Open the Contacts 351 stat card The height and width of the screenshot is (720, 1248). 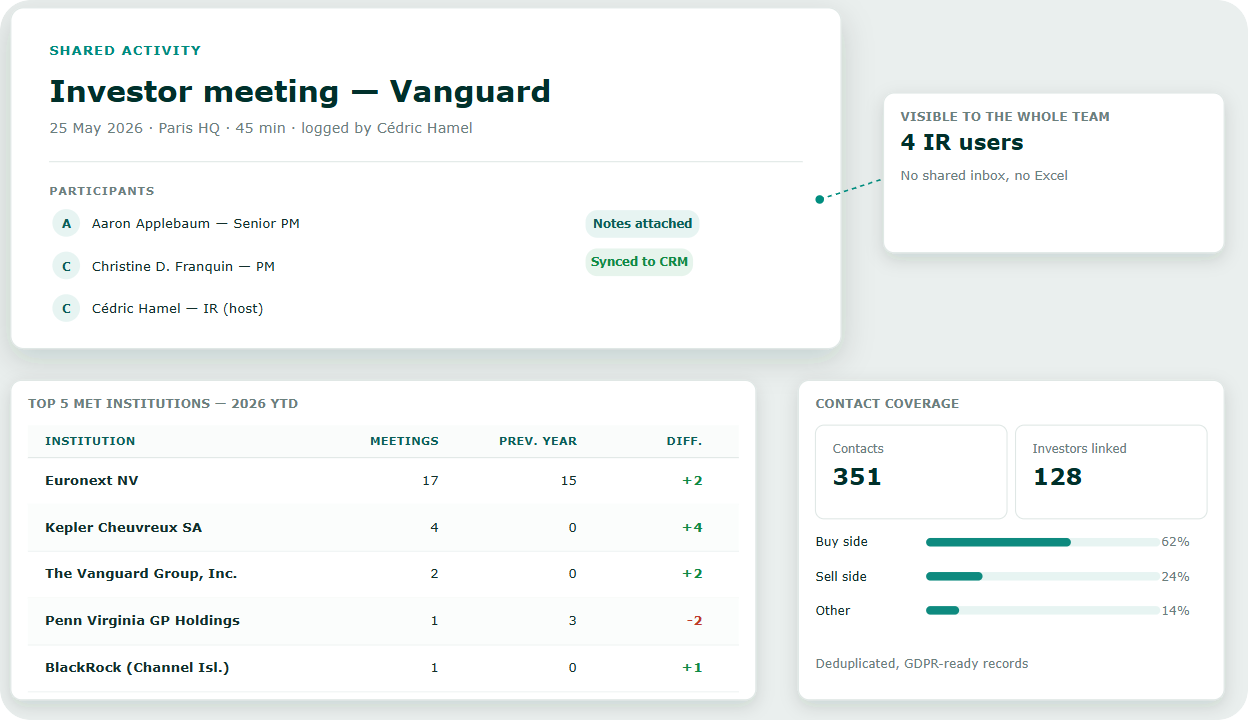point(911,472)
